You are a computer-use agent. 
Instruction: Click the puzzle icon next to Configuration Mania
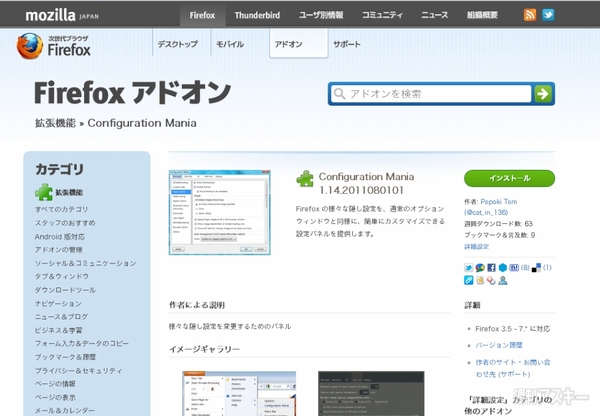[305, 179]
